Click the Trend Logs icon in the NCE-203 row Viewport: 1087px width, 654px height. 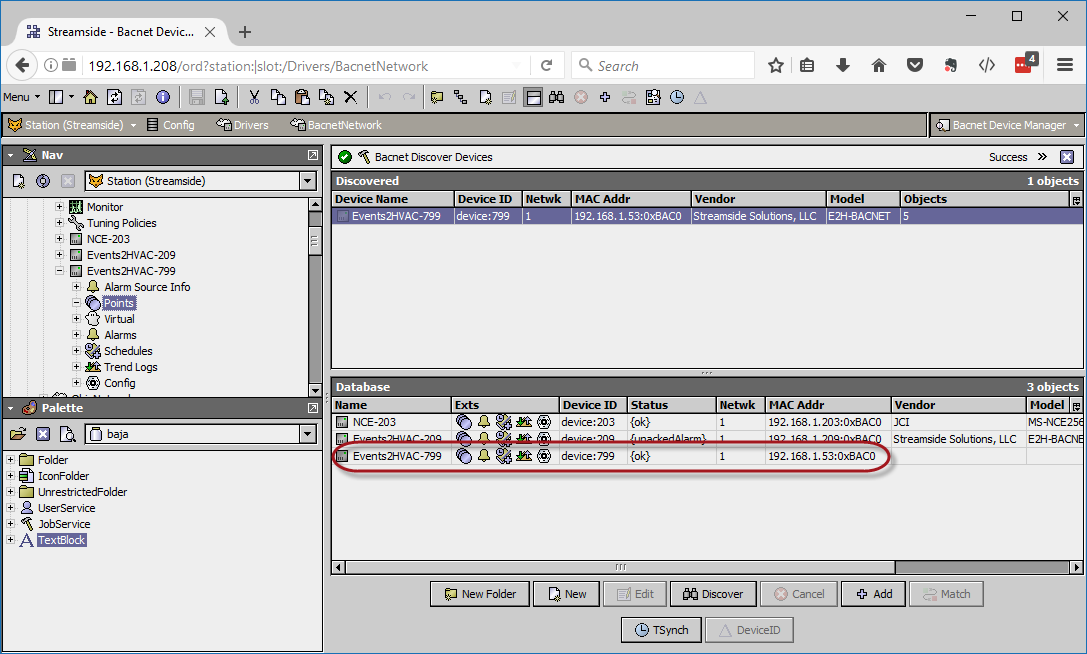524,422
